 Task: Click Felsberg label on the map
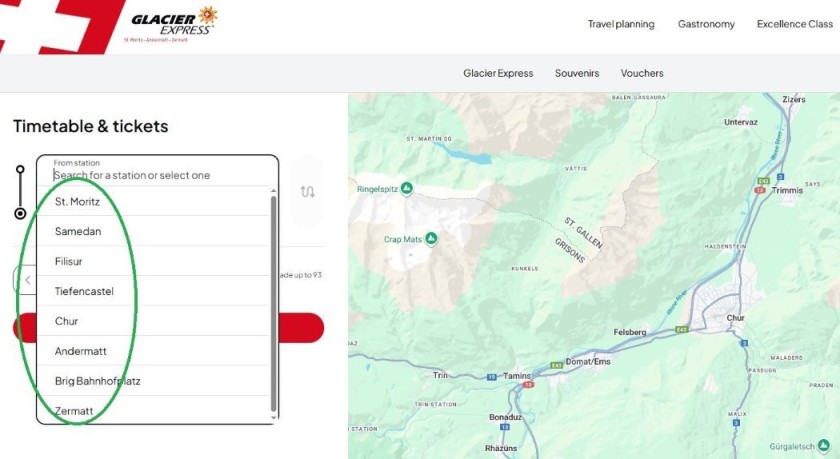coord(629,332)
